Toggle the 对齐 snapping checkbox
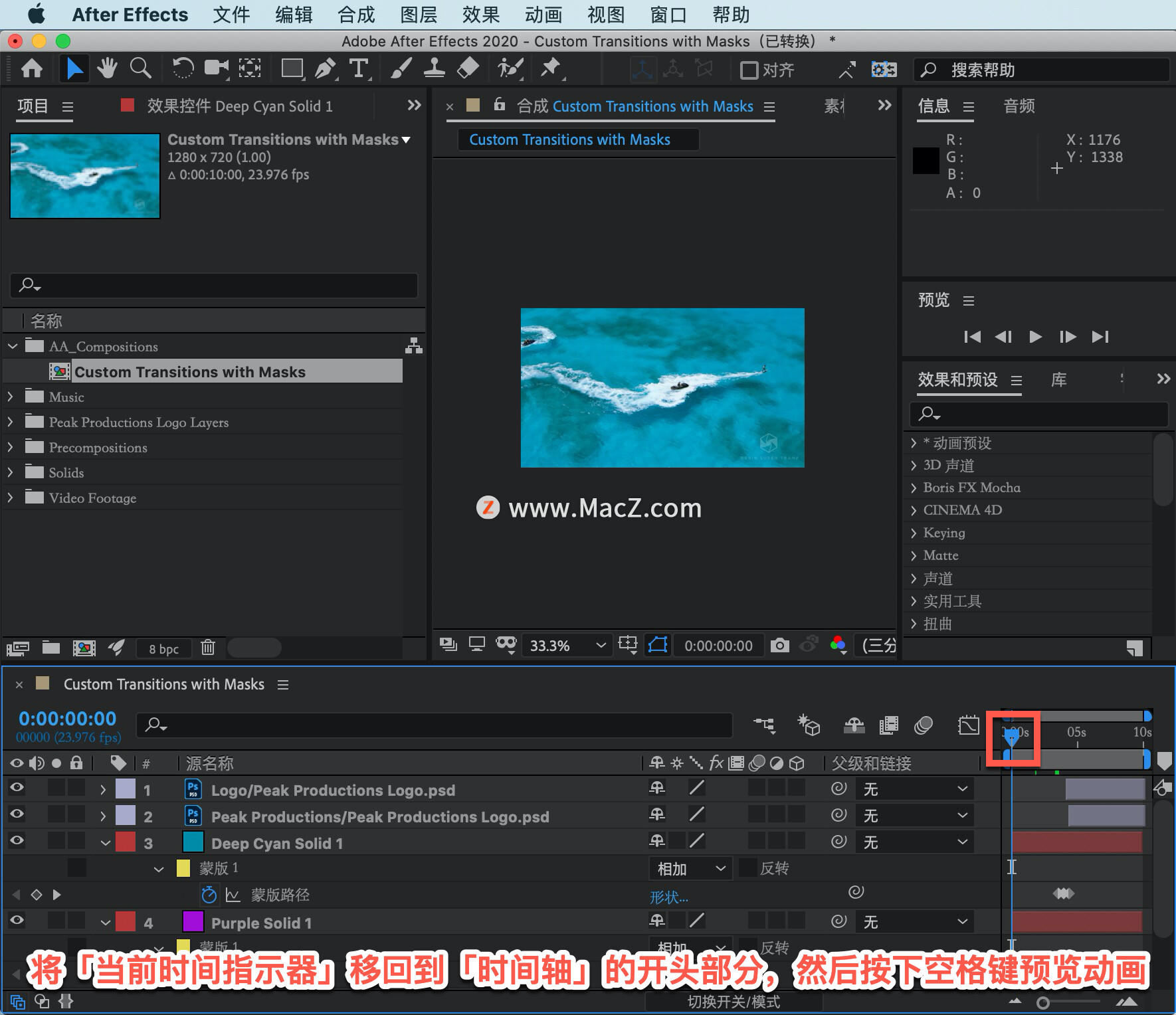This screenshot has width=1176, height=1015. pyautogui.click(x=749, y=70)
